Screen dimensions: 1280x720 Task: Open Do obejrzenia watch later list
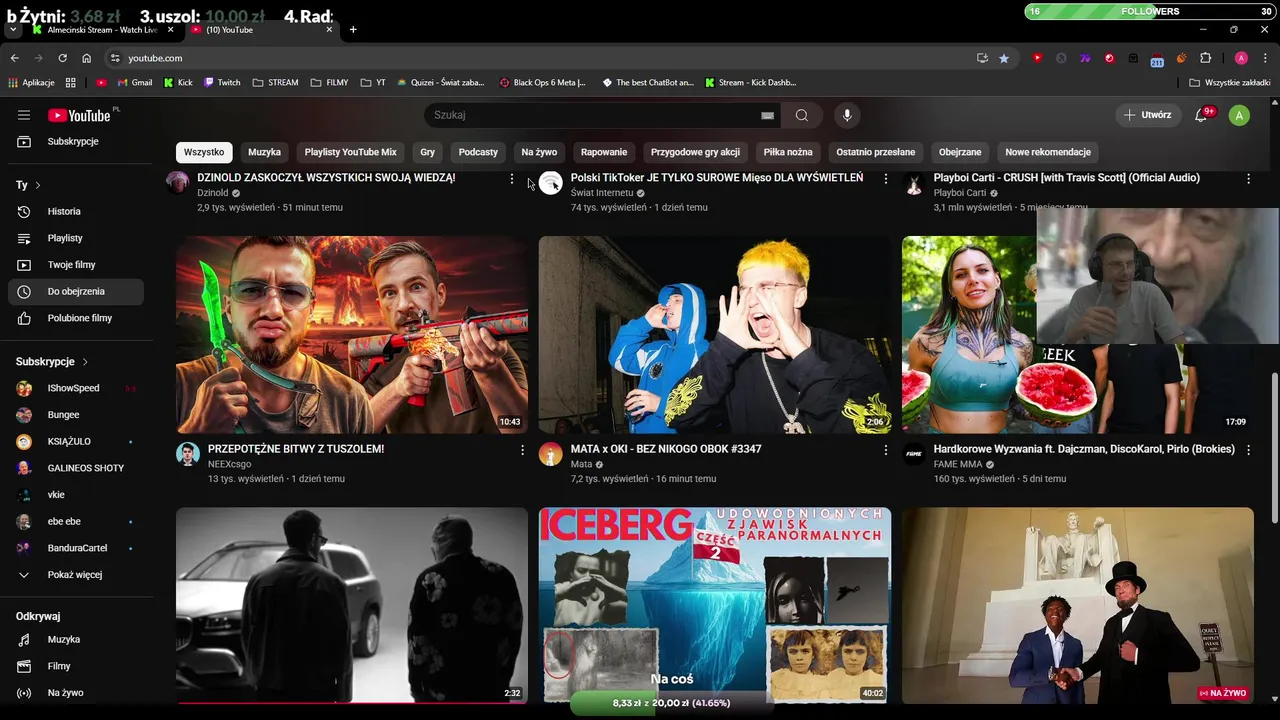[x=76, y=291]
